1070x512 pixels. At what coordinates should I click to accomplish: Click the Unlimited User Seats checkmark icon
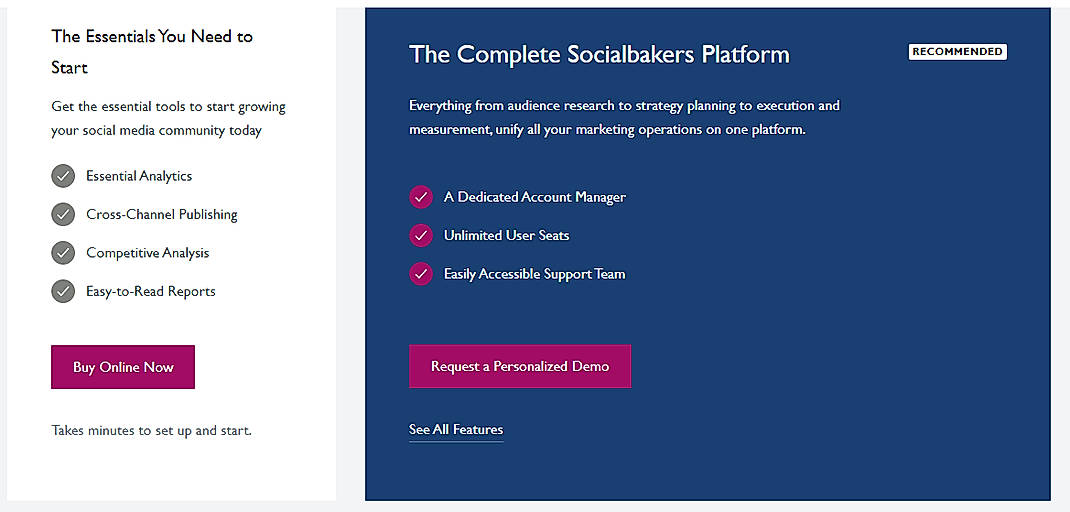(x=421, y=235)
